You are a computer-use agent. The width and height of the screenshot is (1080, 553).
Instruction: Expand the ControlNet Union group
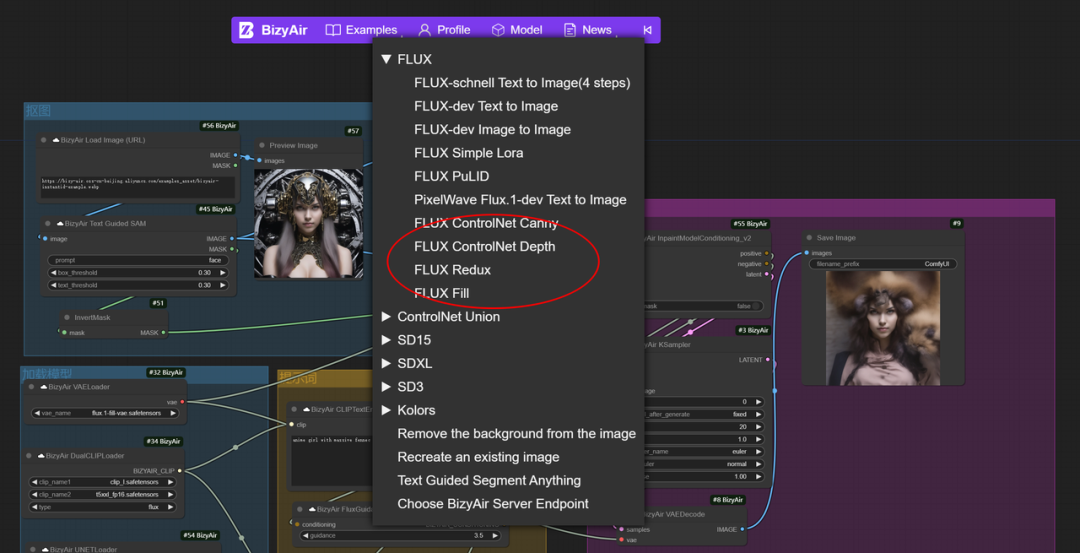click(386, 317)
